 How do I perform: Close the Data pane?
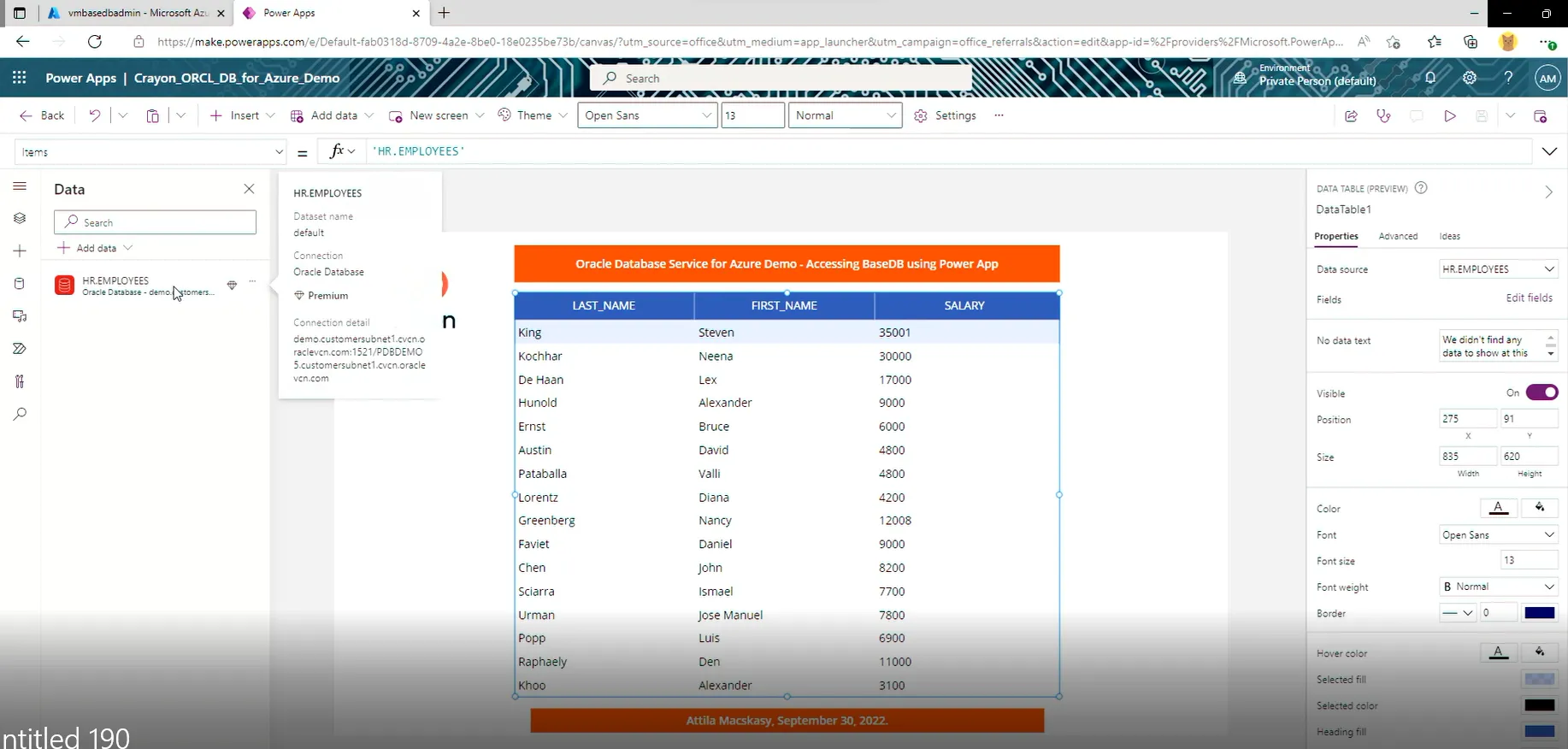(249, 189)
